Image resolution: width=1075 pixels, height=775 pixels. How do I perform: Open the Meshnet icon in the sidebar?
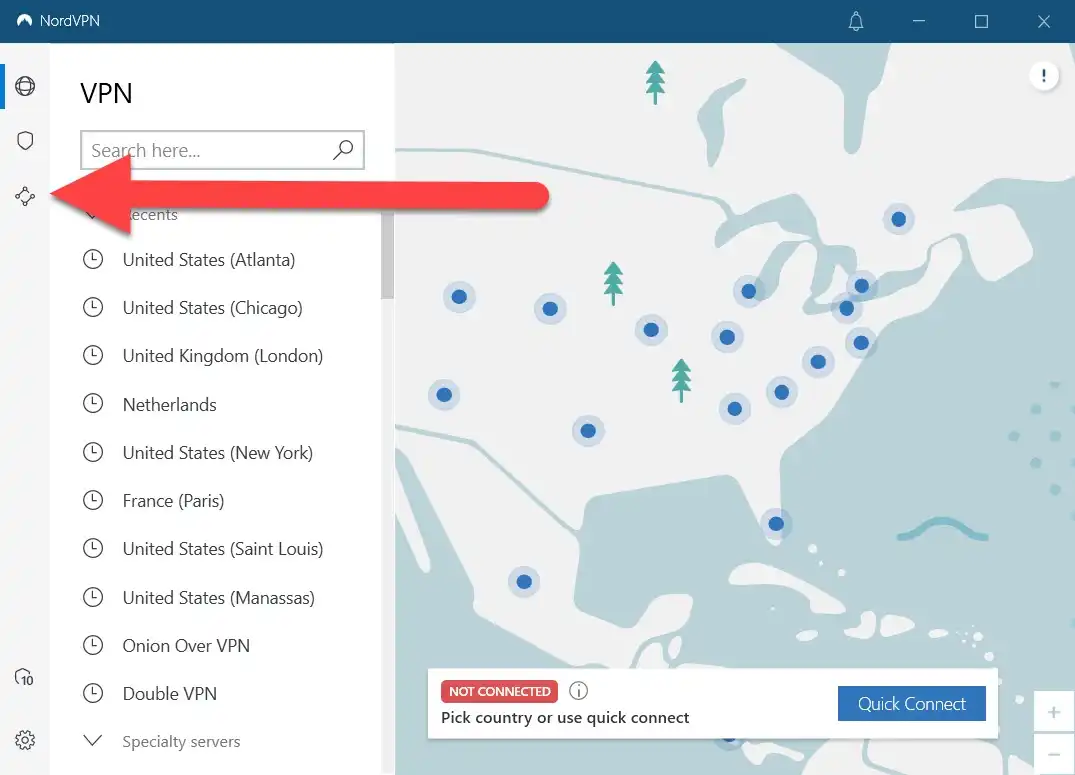click(x=25, y=196)
